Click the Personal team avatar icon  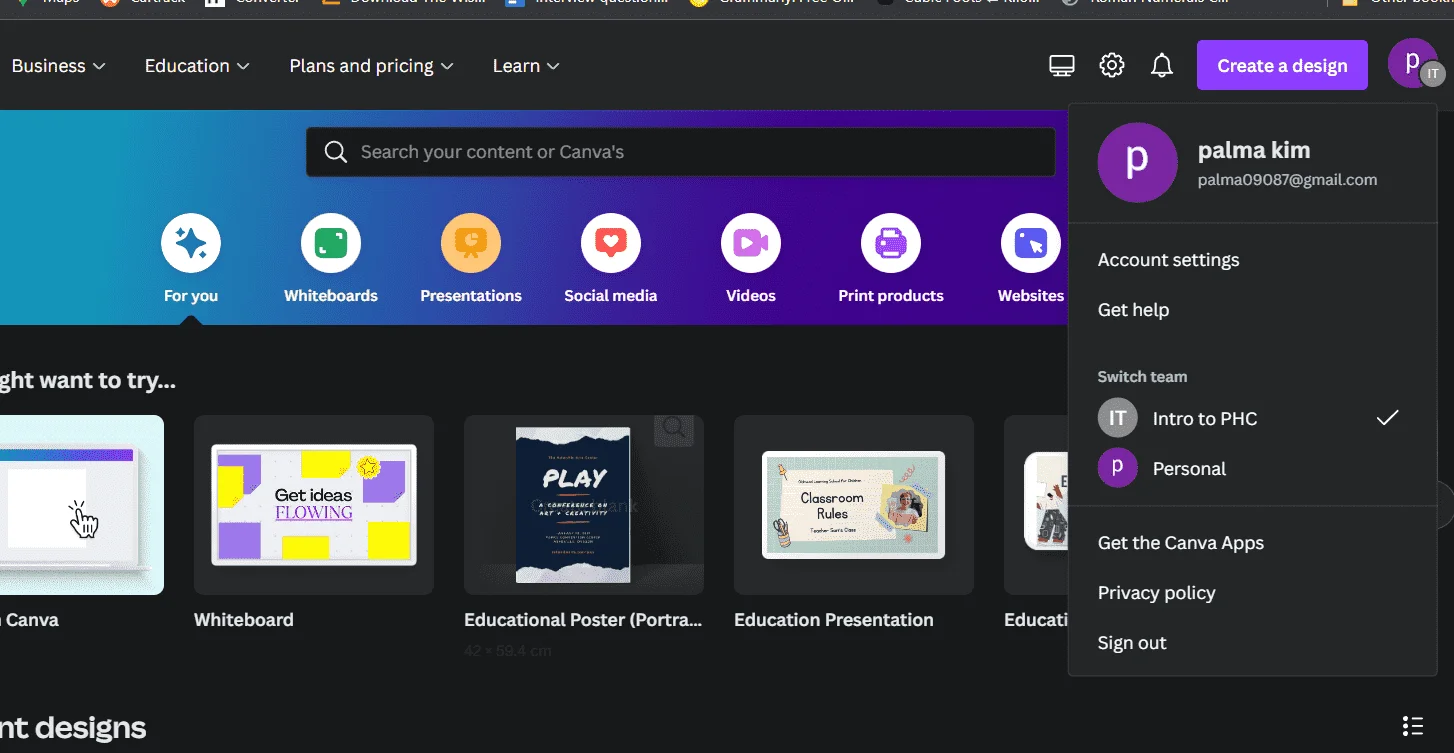tap(1118, 468)
